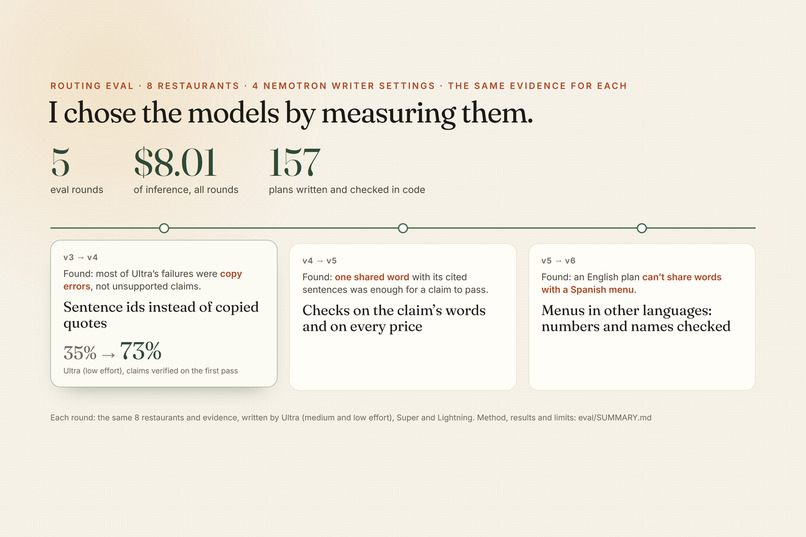Click the 5 eval rounds stat
Image resolution: width=806 pixels, height=537 pixels.
pyautogui.click(x=60, y=162)
